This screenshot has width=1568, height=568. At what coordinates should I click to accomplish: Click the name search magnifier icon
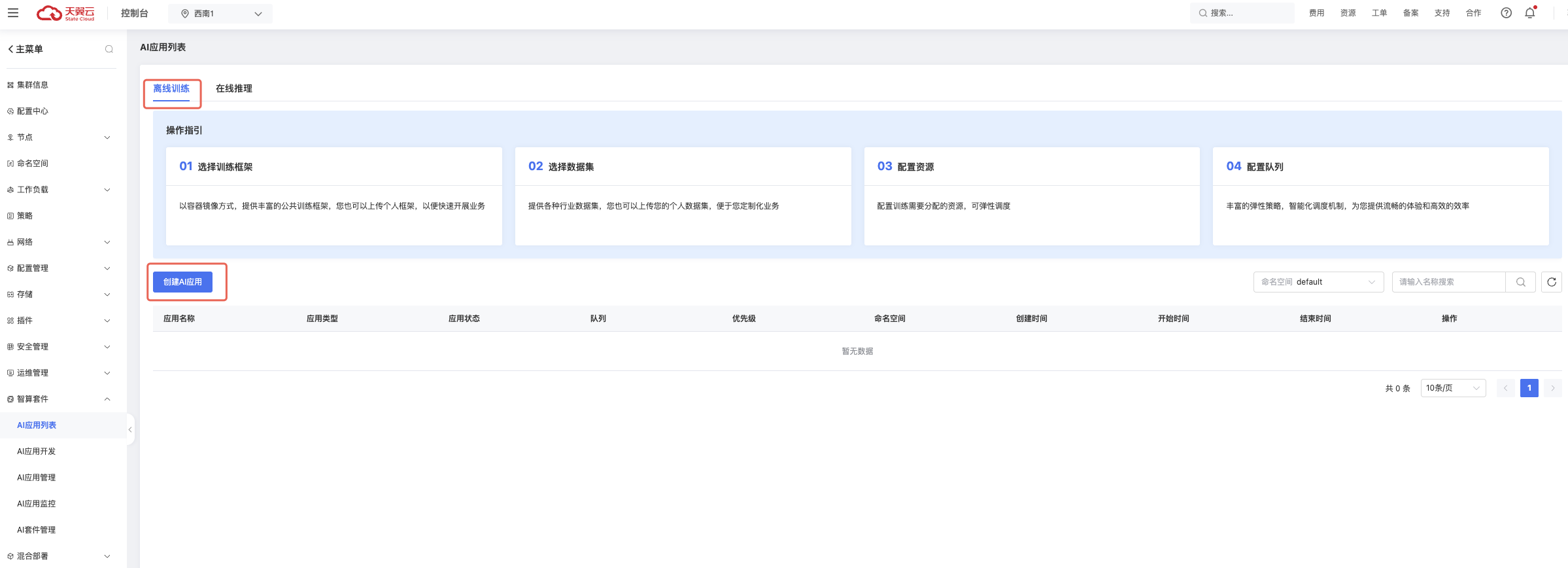coord(1520,282)
